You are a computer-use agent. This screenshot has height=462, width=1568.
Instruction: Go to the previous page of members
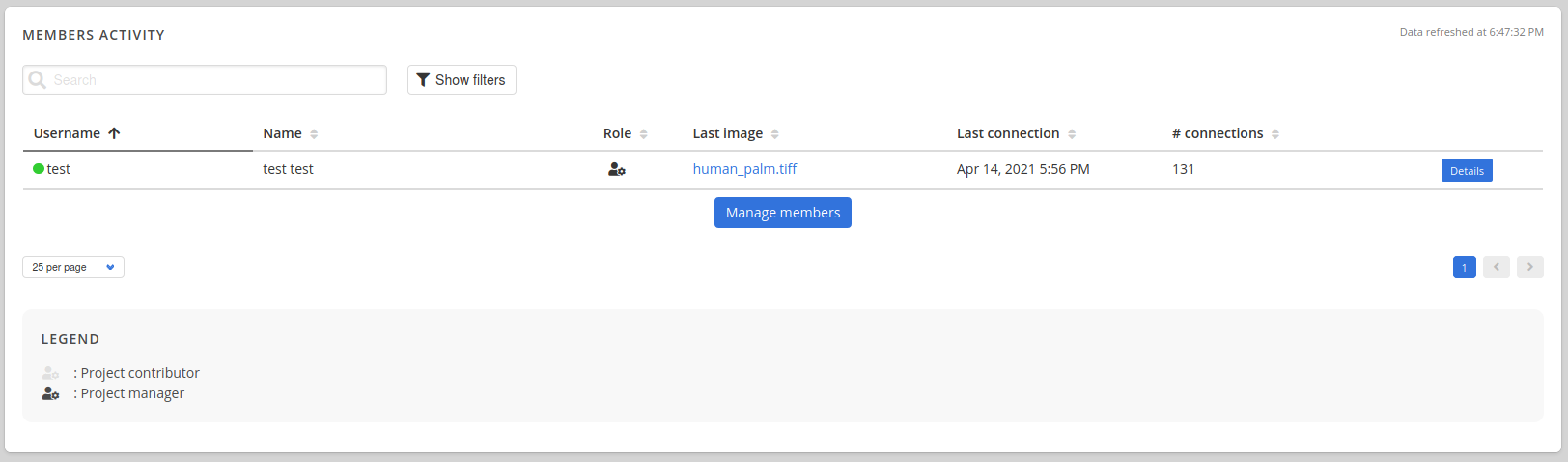point(1496,267)
